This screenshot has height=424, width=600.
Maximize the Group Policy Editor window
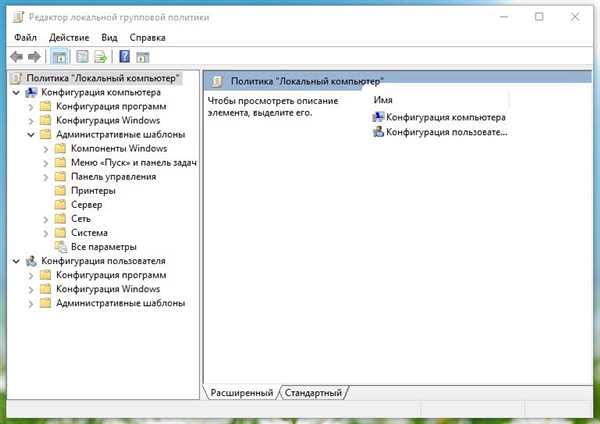point(539,17)
